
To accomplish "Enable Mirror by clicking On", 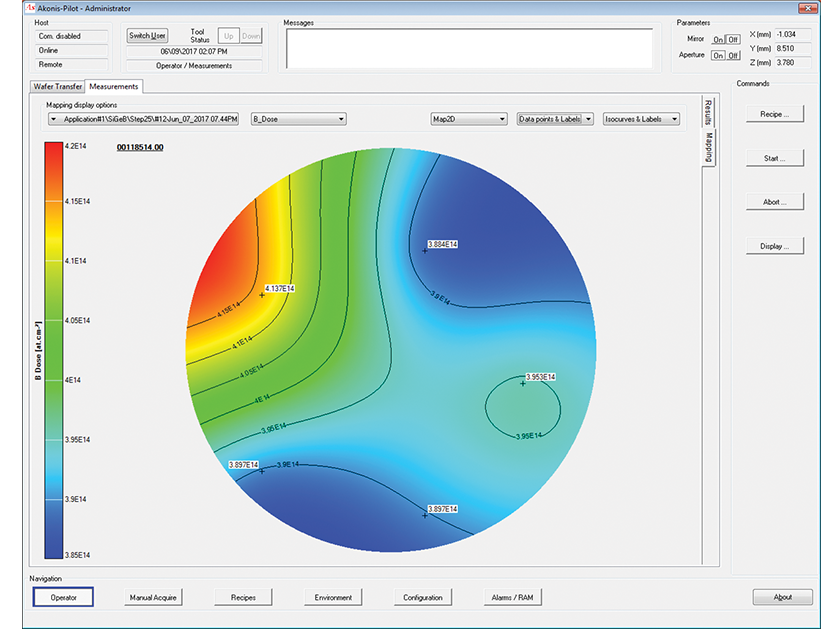I will pos(719,40).
